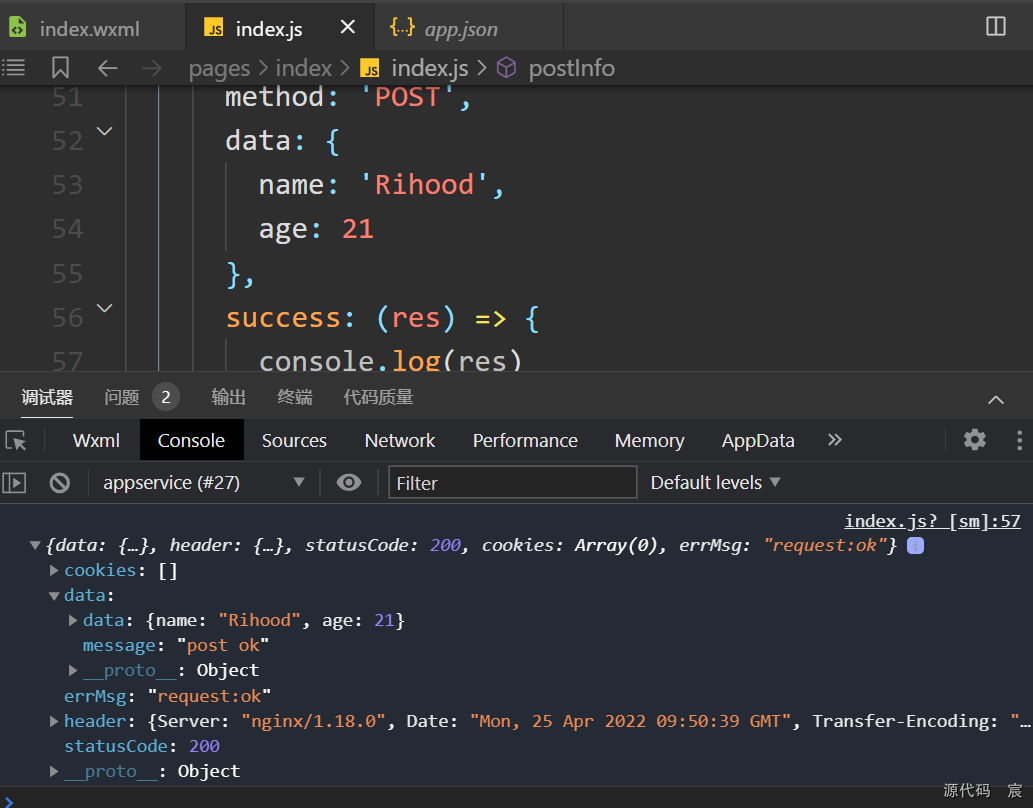Open the devtools three-dot menu

coord(1019,440)
